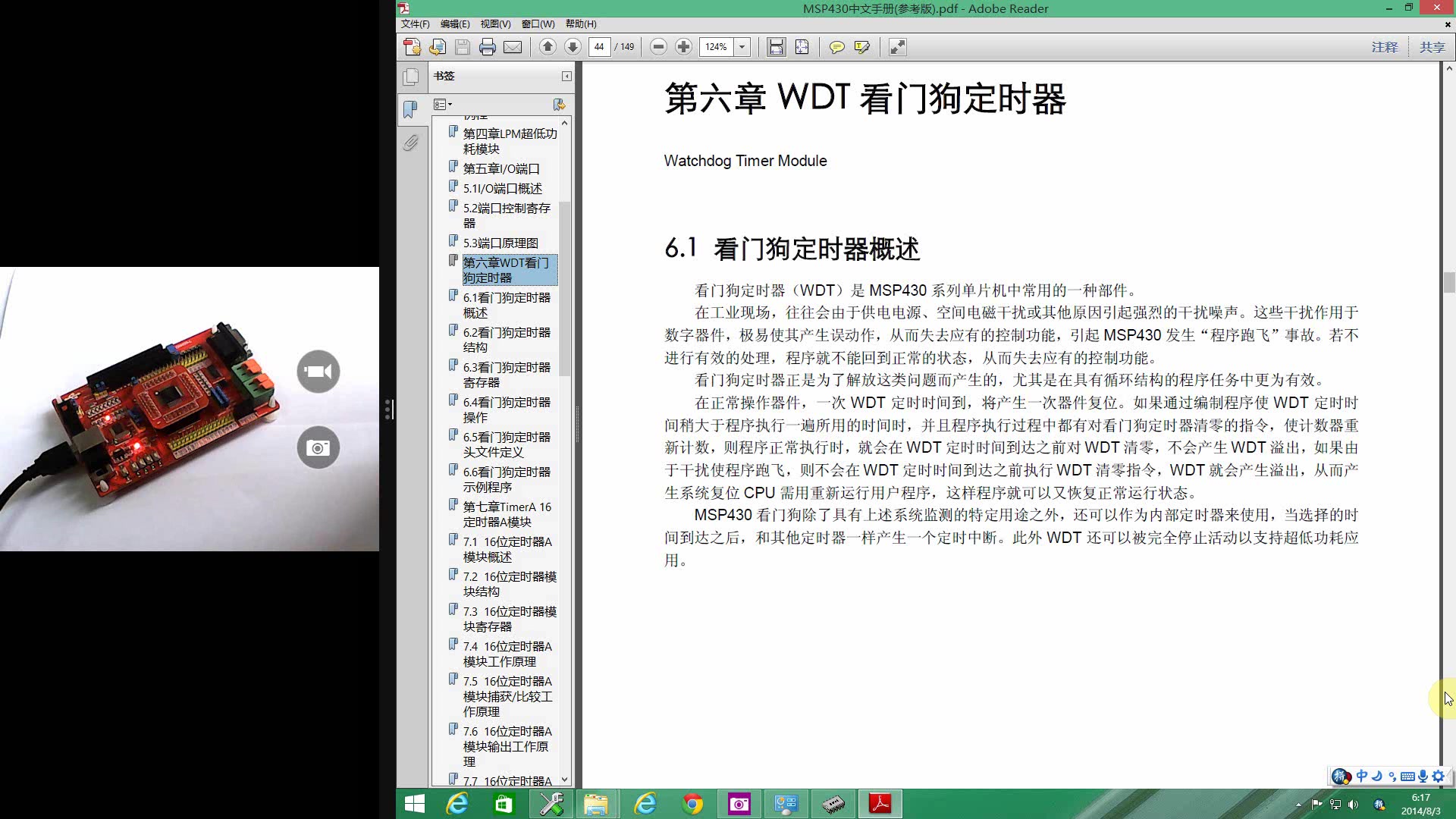Add a sticky note comment
The height and width of the screenshot is (819, 1456).
[836, 47]
